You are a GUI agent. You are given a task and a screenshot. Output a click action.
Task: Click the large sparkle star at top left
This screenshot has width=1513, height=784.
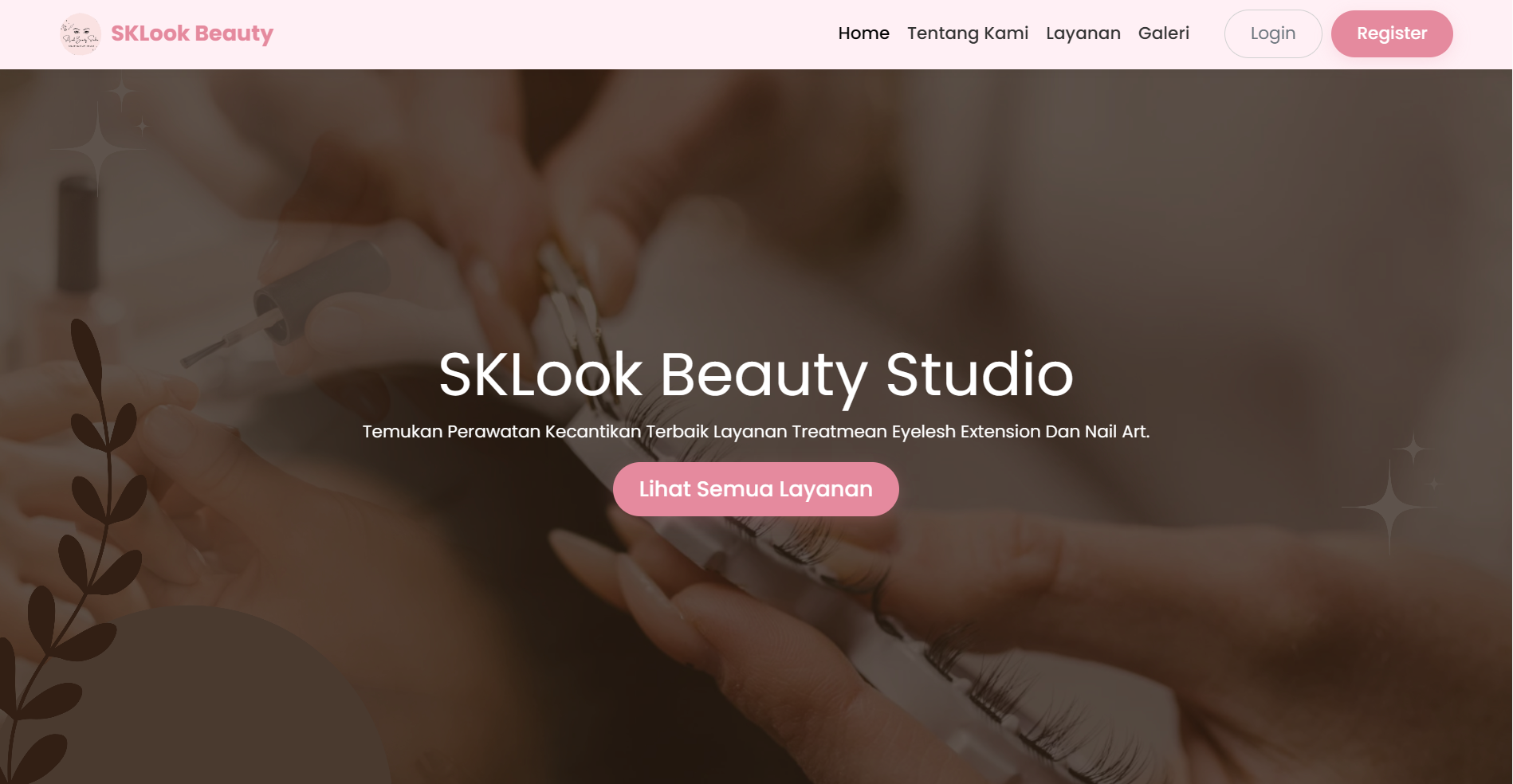(x=98, y=149)
